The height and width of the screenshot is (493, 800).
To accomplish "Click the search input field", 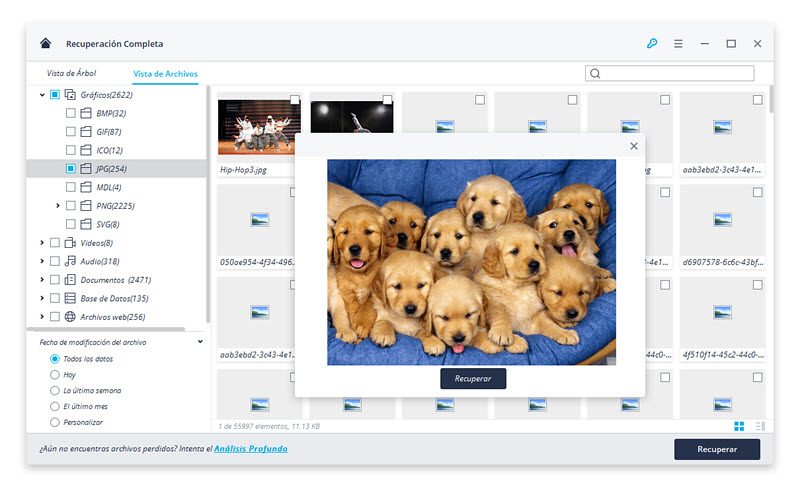I will click(x=669, y=73).
